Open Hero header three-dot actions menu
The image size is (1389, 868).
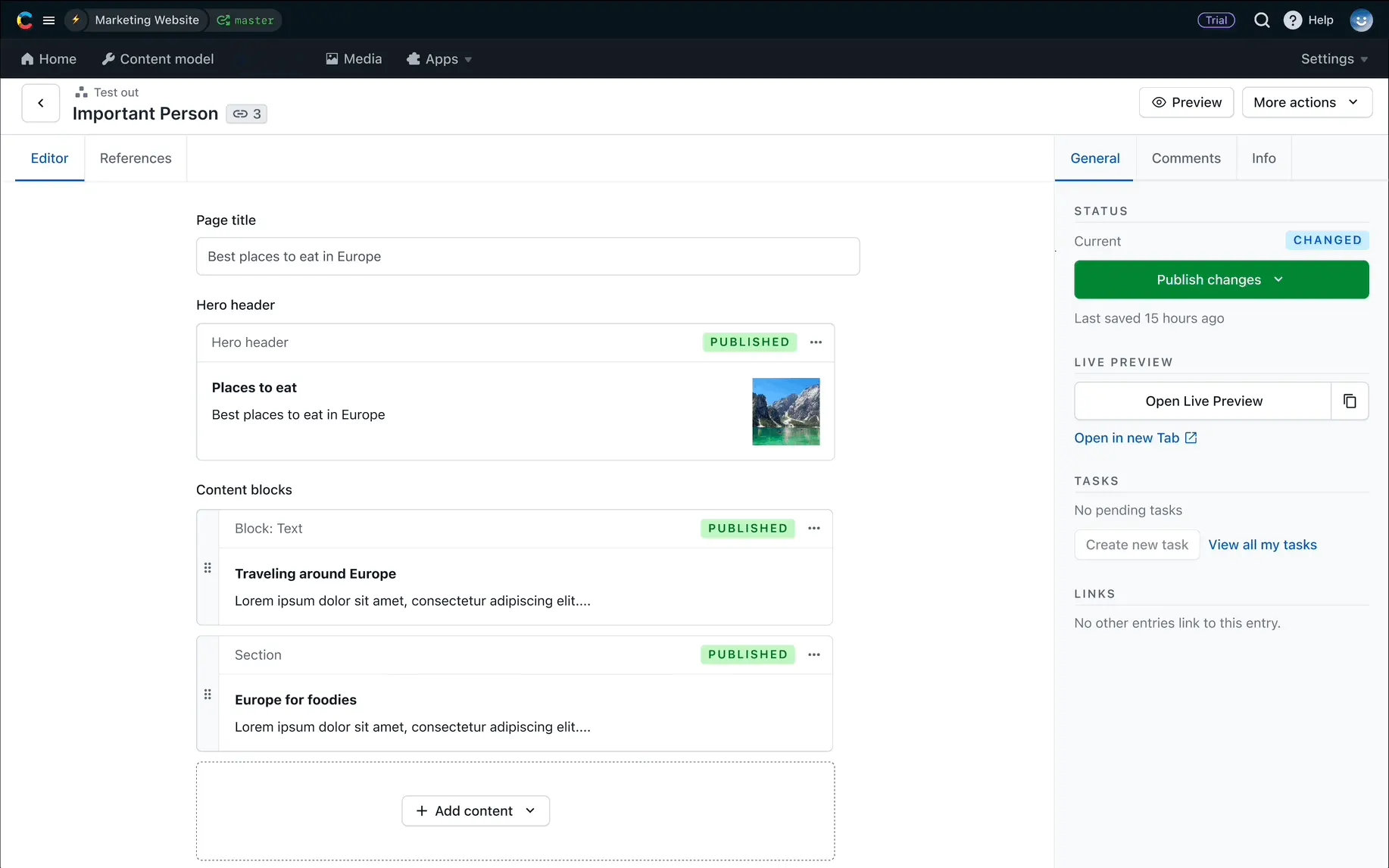[816, 342]
